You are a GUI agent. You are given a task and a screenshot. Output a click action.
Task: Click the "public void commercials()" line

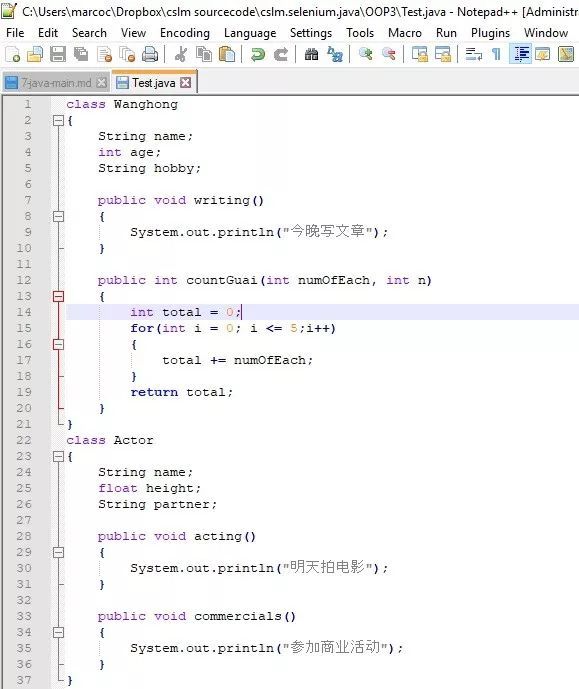pyautogui.click(x=197, y=616)
